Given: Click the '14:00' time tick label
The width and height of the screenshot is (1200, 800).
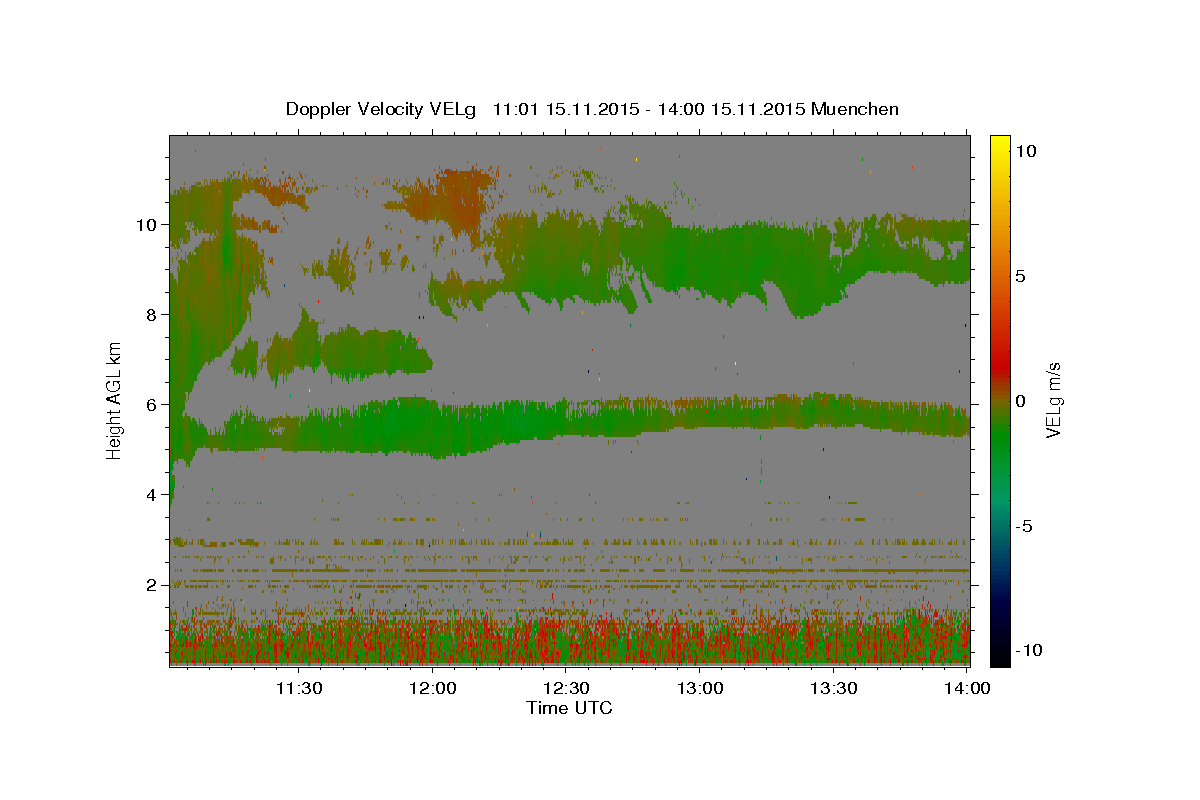Looking at the screenshot, I should (967, 688).
